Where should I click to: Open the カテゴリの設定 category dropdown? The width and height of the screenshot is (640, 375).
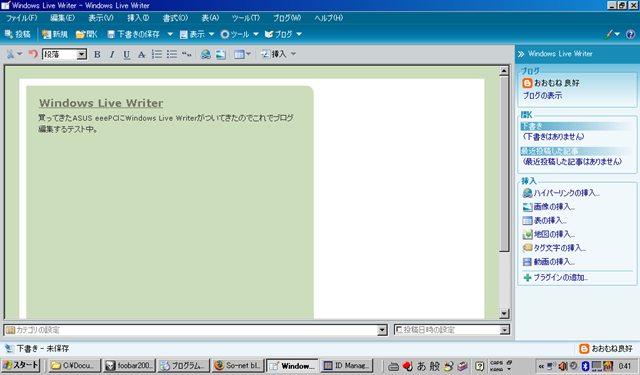click(382, 330)
